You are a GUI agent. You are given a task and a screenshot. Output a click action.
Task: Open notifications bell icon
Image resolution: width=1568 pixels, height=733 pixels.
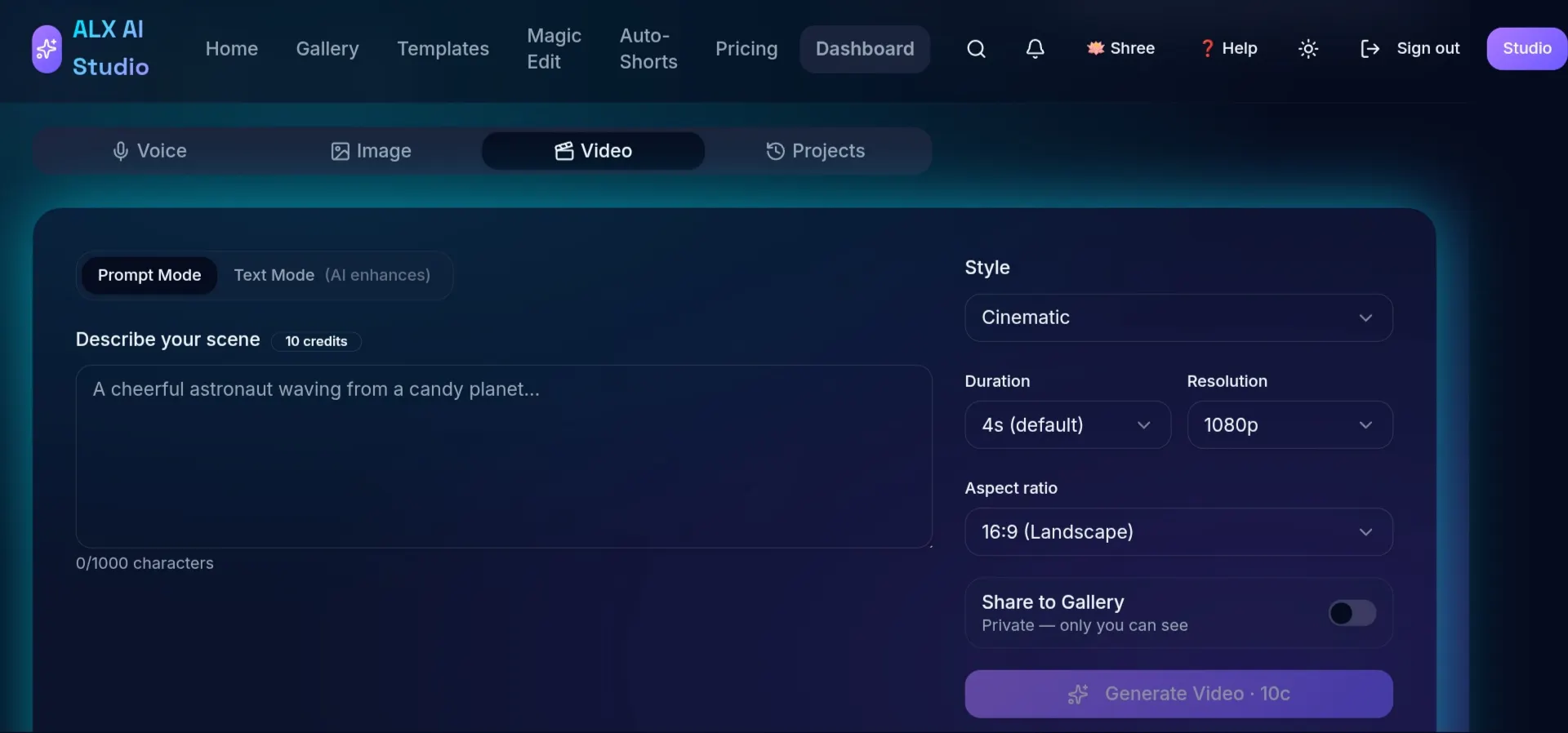point(1035,49)
